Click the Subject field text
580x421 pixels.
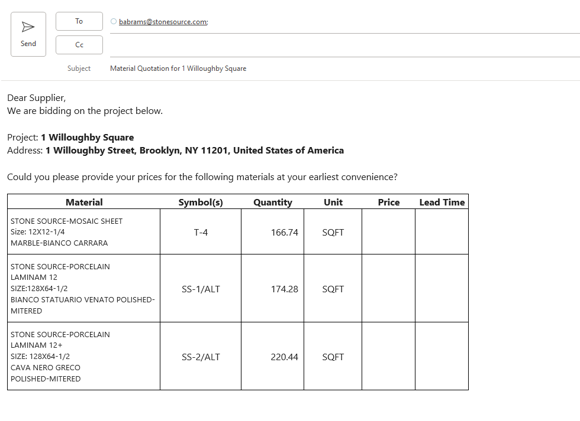178,68
